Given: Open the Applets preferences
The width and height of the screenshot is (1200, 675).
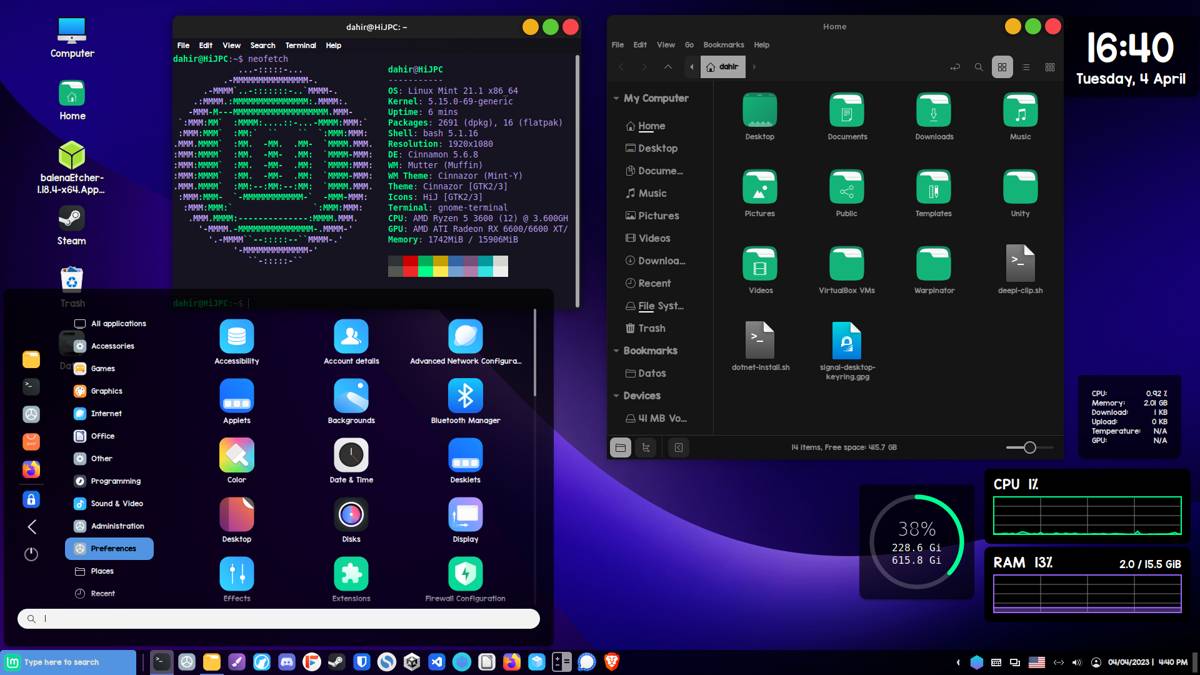Looking at the screenshot, I should [237, 402].
